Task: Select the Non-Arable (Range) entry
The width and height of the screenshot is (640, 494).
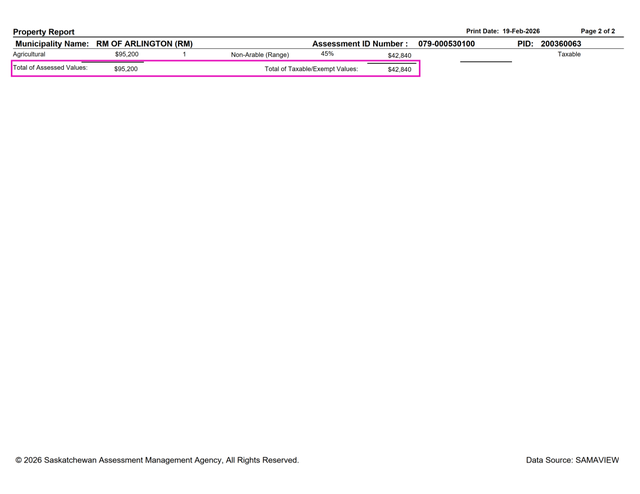Action: [x=260, y=55]
